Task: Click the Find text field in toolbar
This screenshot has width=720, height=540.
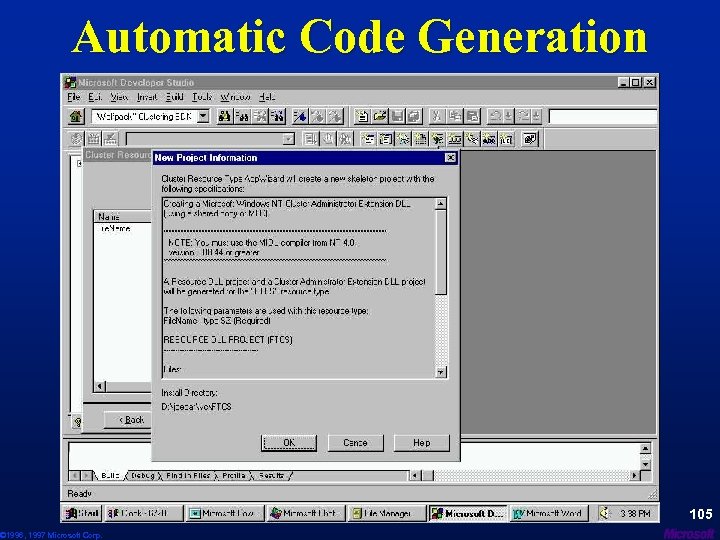Action: [602, 117]
